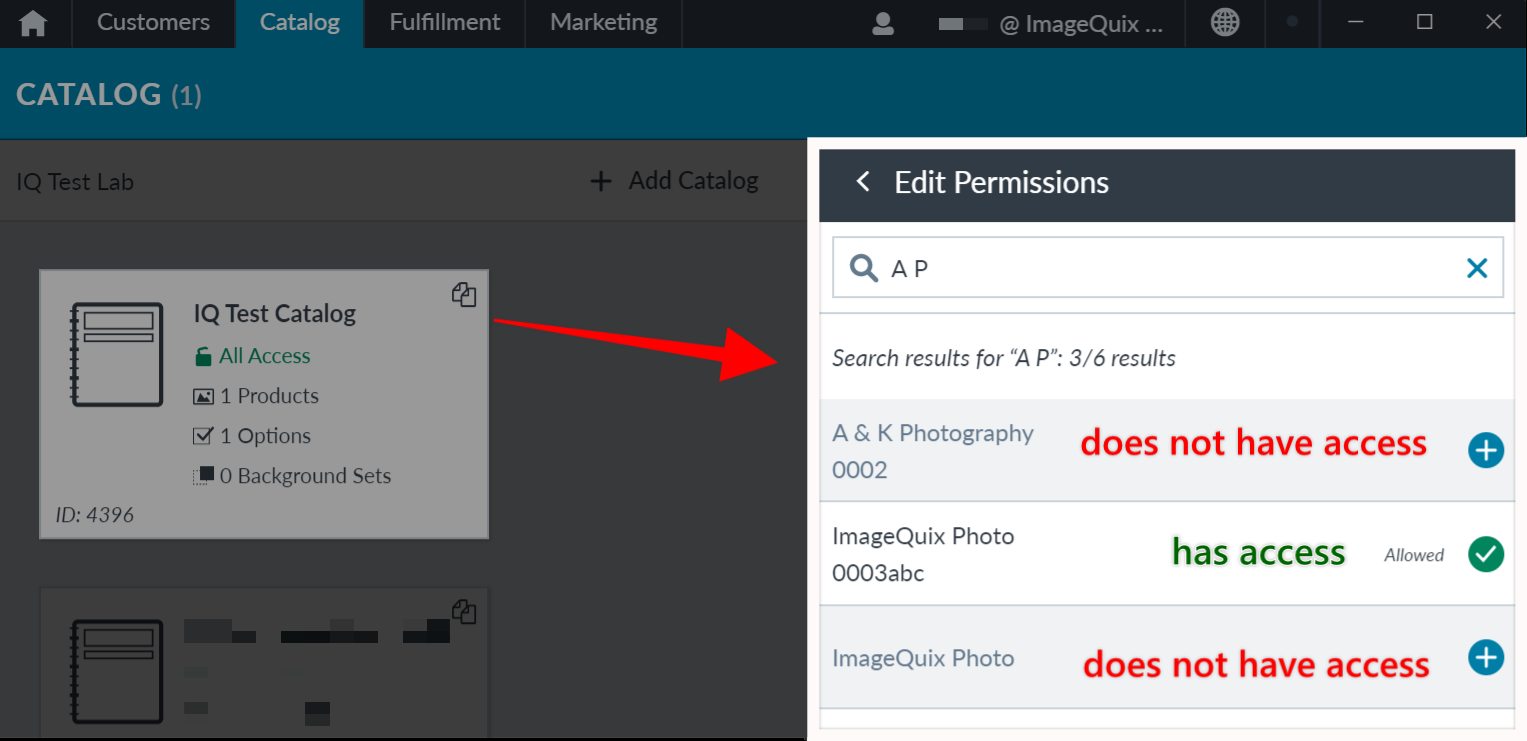
Task: Select the IQ Test Catalog notebook thumbnail
Action: [116, 354]
